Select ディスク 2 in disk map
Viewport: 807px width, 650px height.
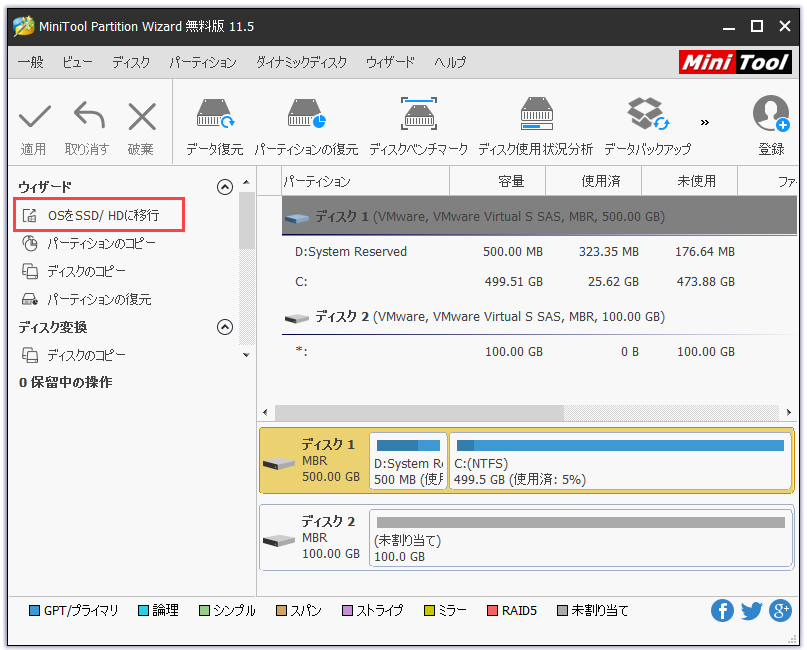coord(314,537)
